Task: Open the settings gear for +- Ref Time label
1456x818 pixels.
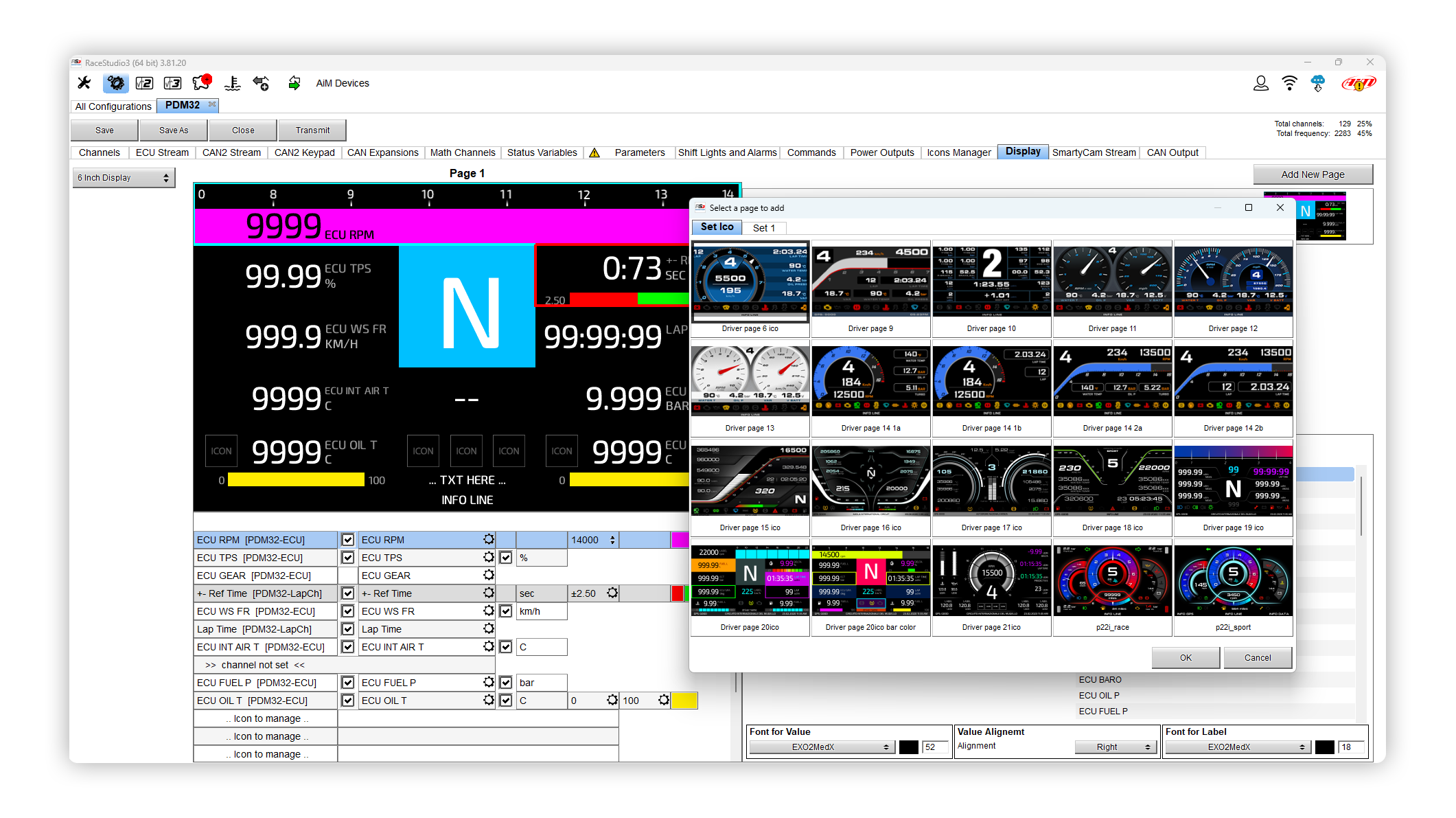Action: click(x=489, y=593)
